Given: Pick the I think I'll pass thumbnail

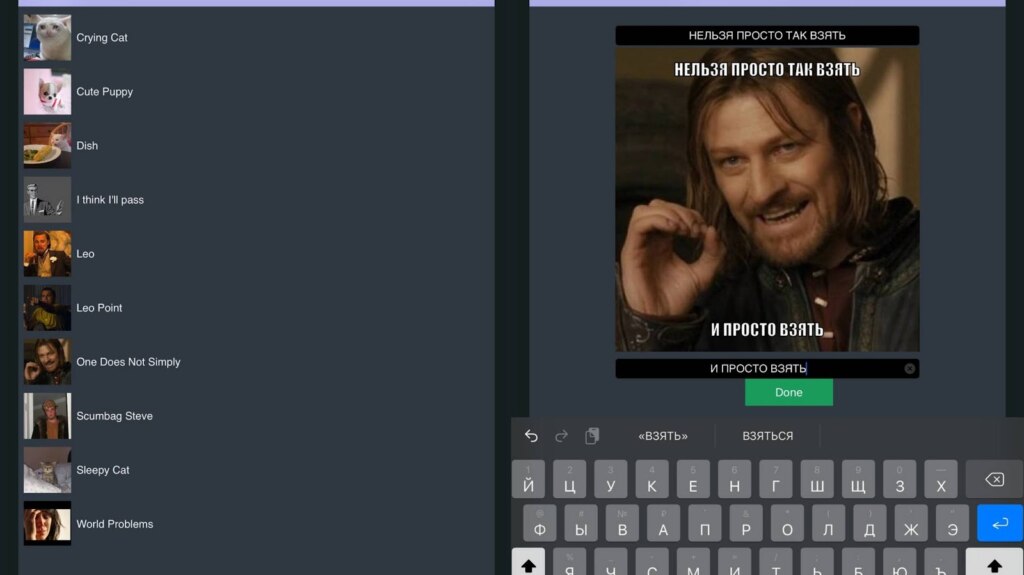Looking at the screenshot, I should [x=47, y=200].
